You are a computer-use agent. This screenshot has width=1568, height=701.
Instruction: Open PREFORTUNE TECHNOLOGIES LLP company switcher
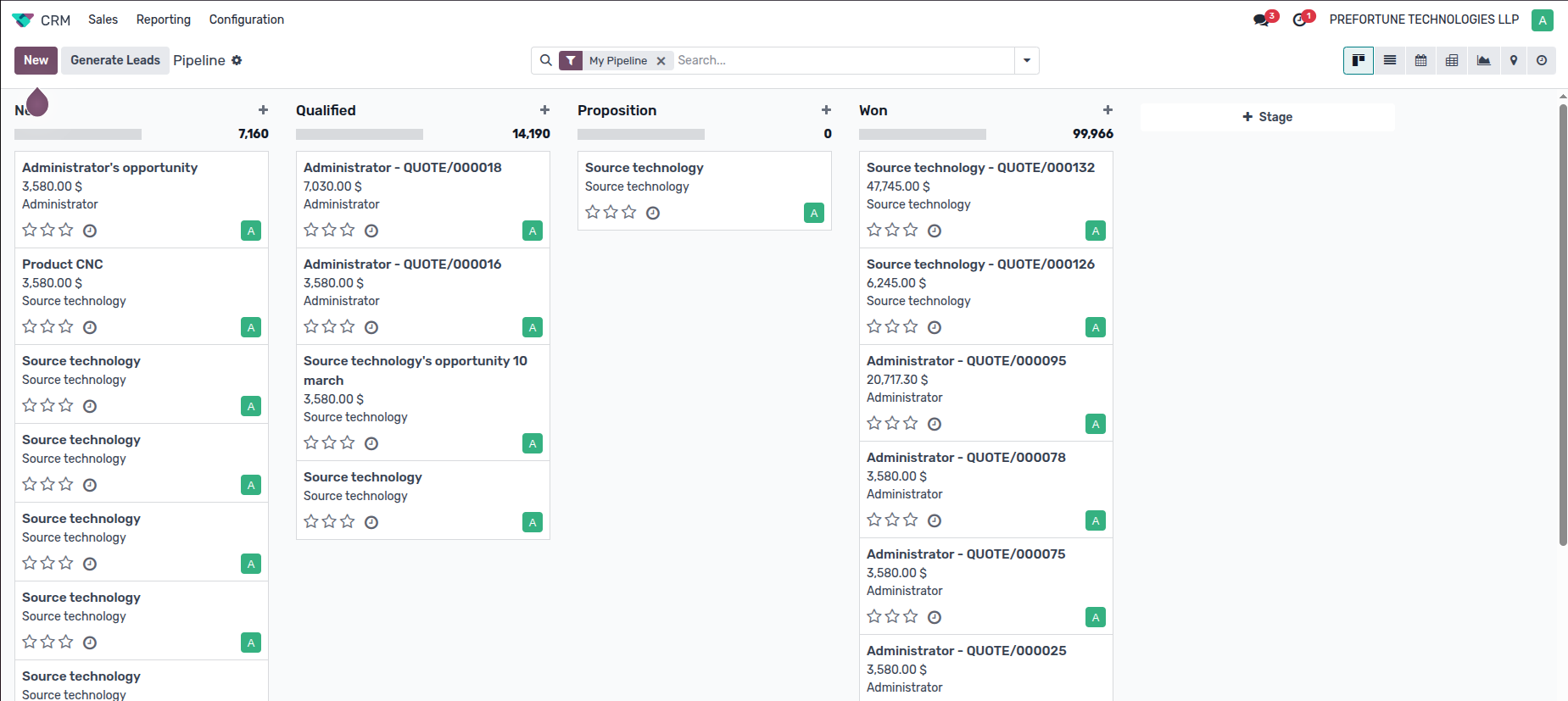(1424, 19)
